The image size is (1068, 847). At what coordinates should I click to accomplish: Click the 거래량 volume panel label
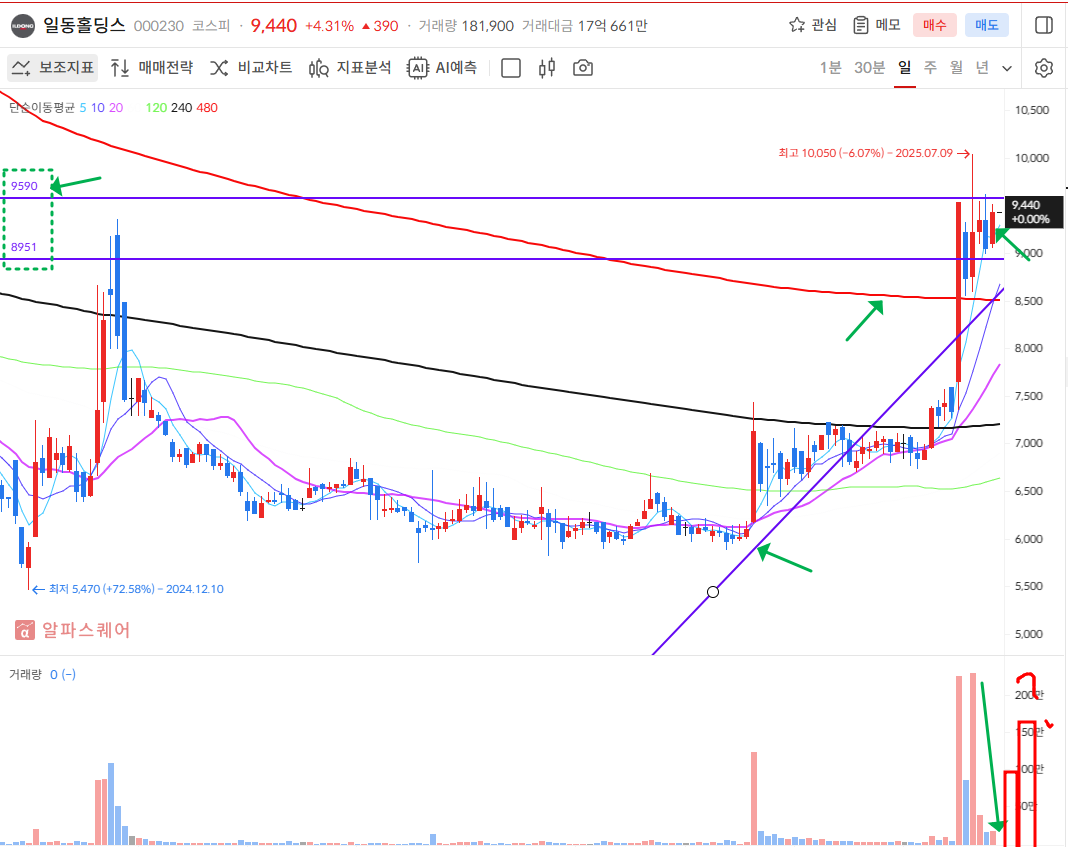[x=25, y=674]
